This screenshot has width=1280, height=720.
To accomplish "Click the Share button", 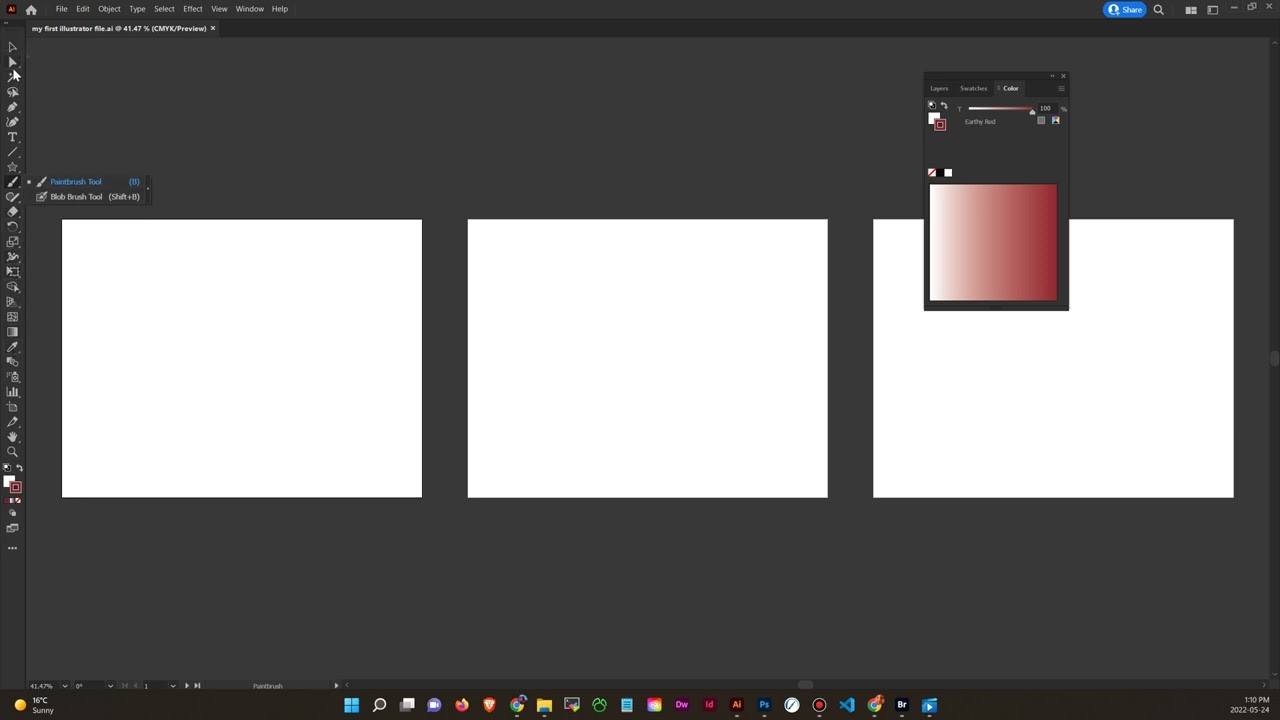I will (x=1125, y=10).
